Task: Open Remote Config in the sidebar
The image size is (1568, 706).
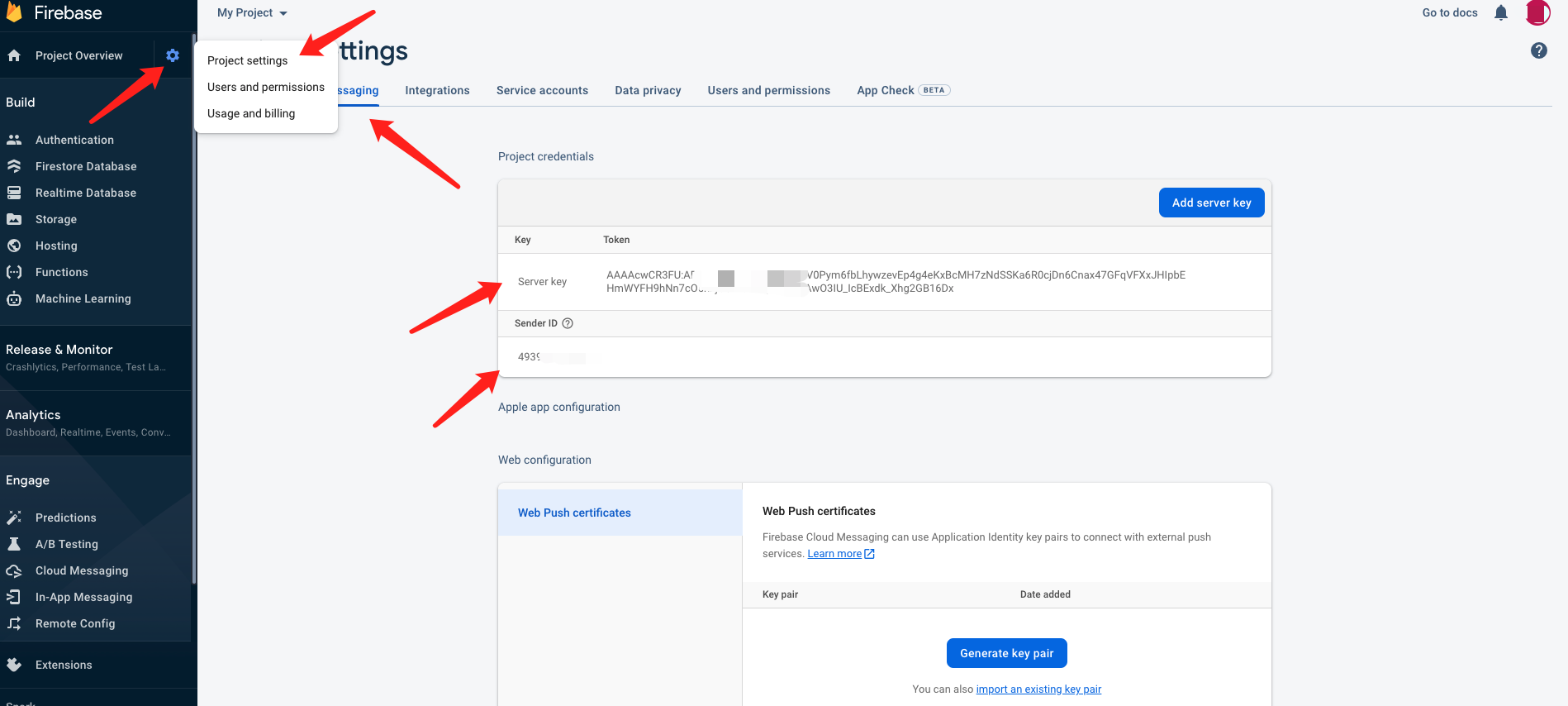Action: [x=75, y=623]
